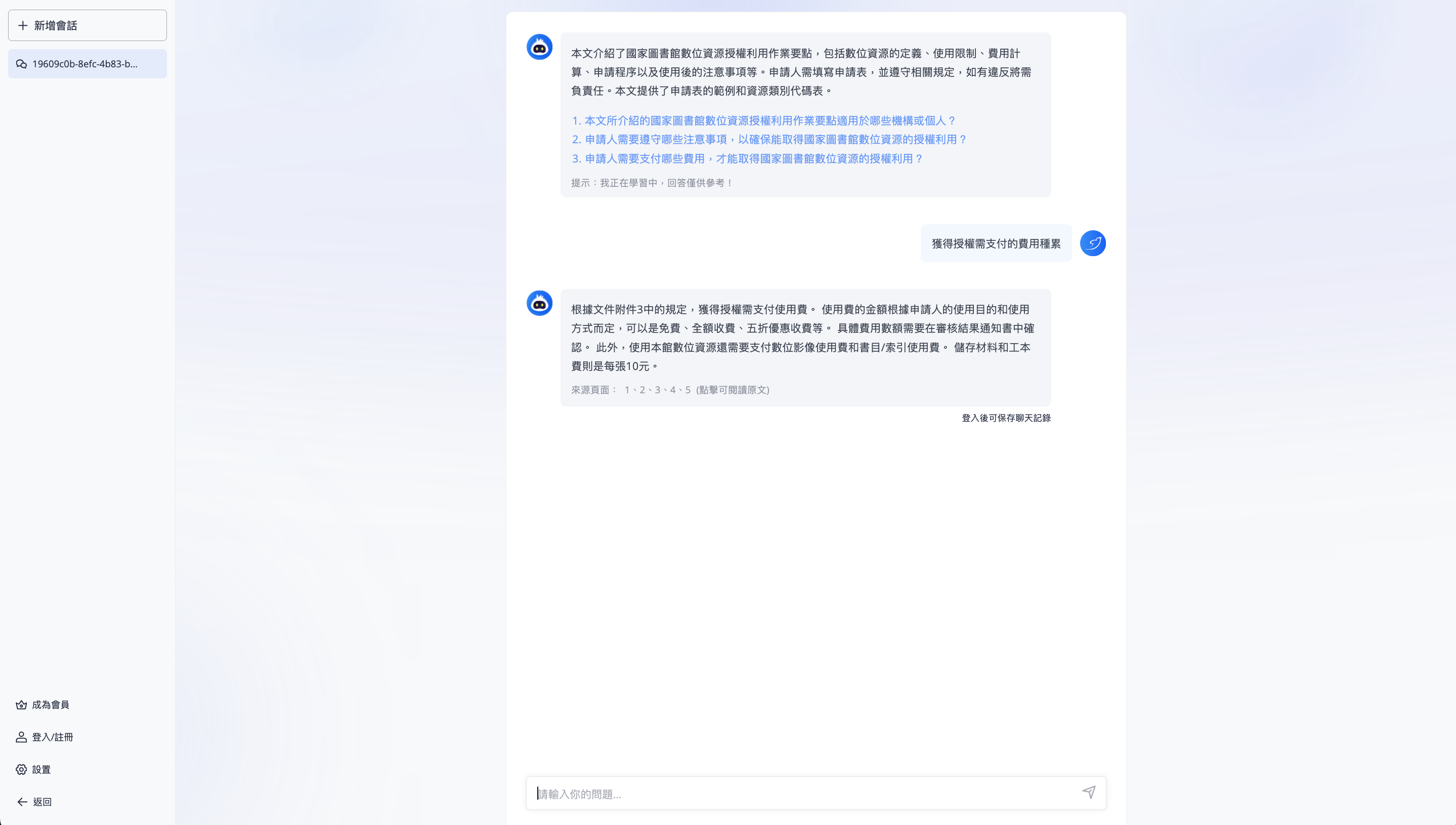Click source page link 3
This screenshot has height=825, width=1456.
point(658,390)
